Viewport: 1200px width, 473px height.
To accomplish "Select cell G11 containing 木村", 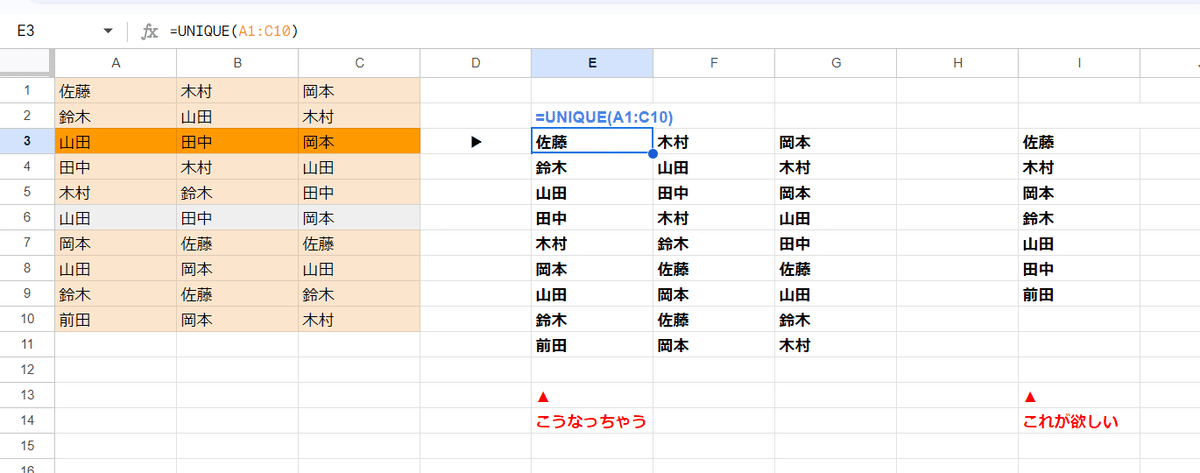I will [835, 345].
